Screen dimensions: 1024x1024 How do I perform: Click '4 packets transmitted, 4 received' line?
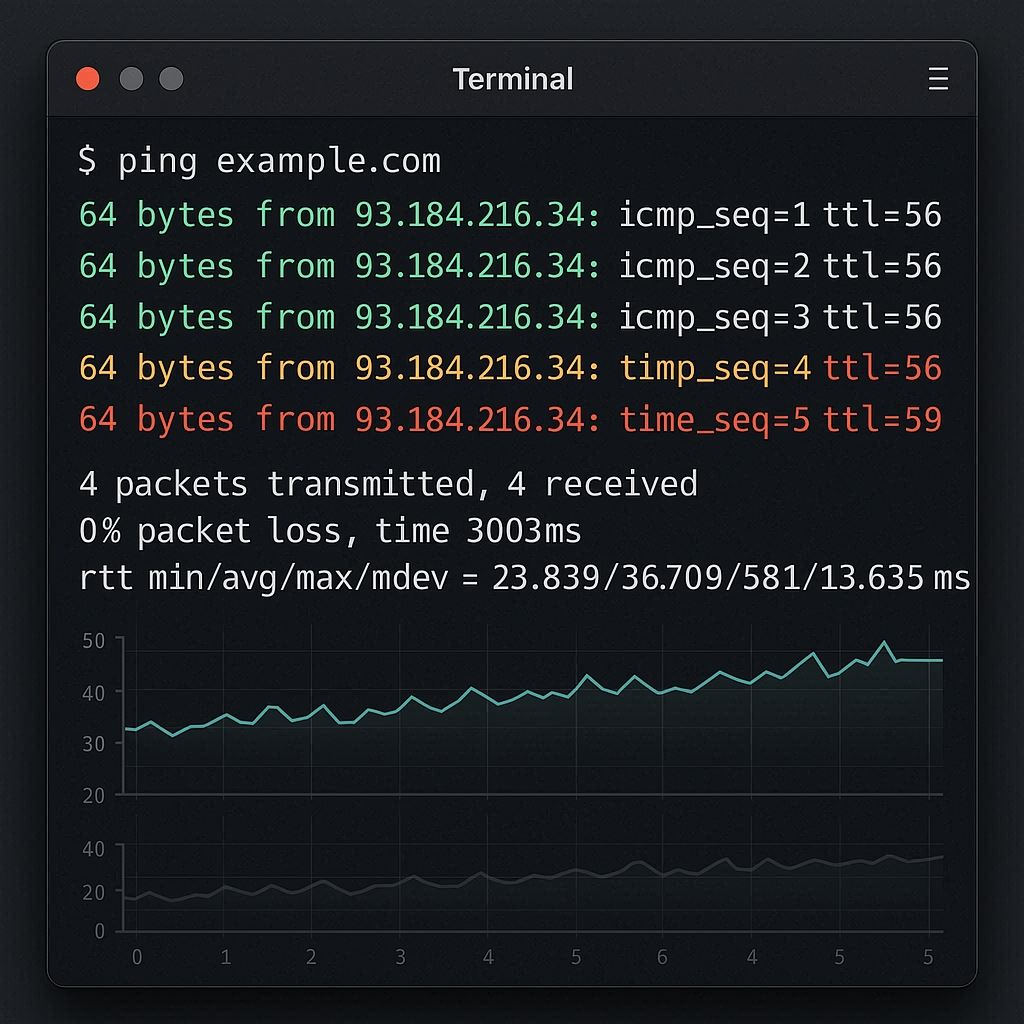388,484
